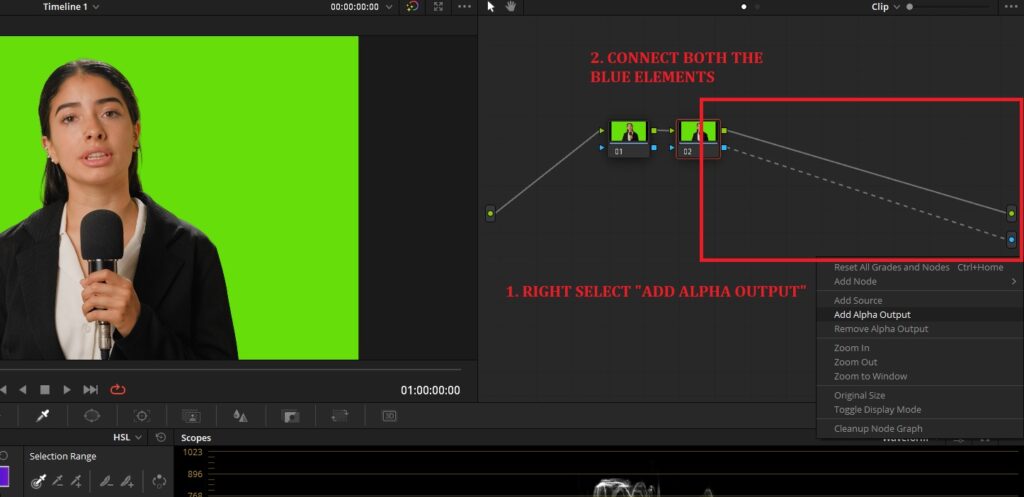Screen dimensions: 1024x497
Task: Select the Qualifier eyedropper palette icon
Action: point(43,415)
